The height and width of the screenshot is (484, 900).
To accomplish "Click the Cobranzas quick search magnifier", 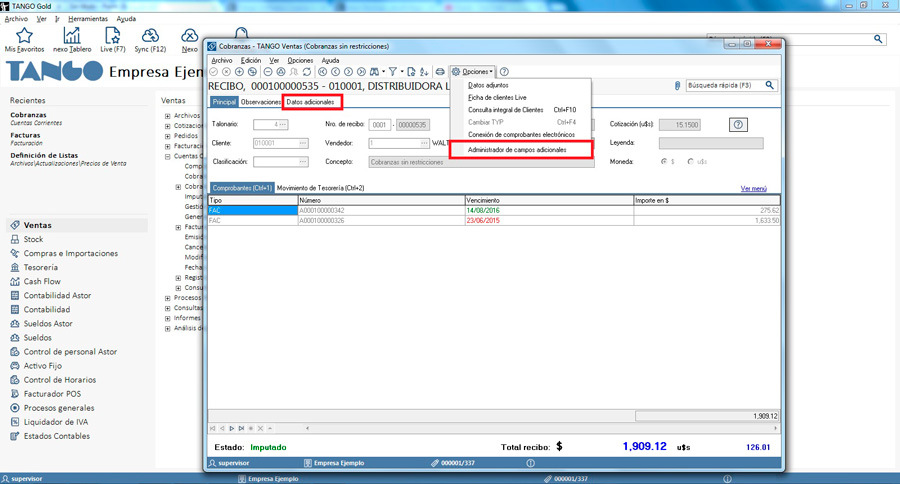I will (770, 85).
